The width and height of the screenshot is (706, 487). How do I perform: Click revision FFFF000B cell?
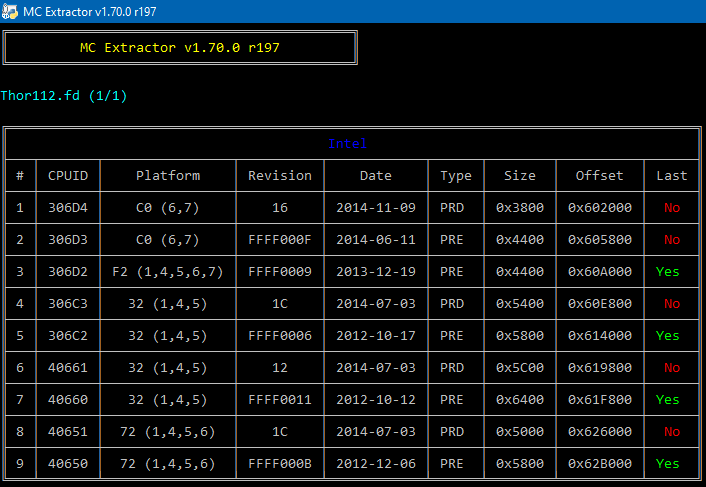(x=280, y=463)
